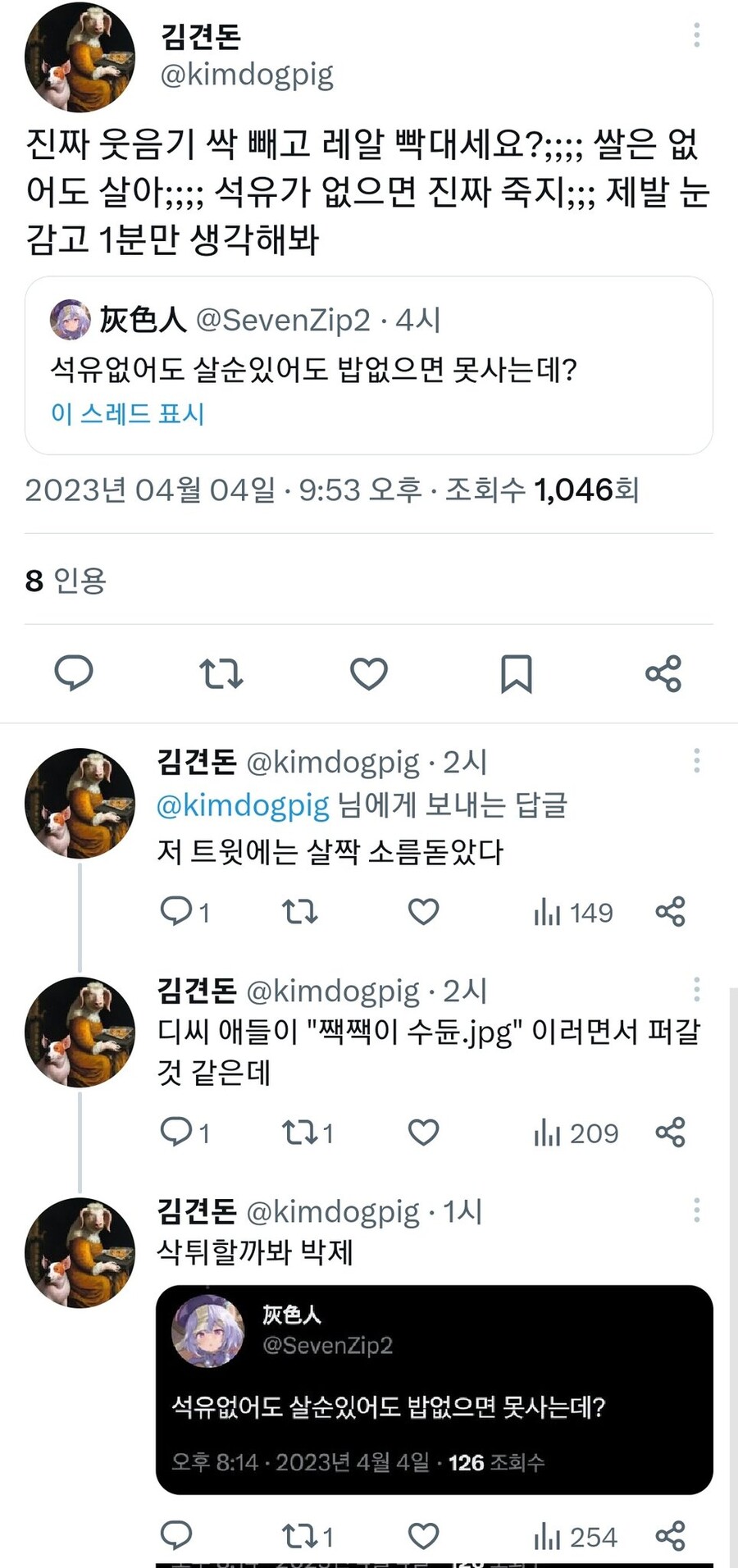Retweet the 소름돋았다 reply
Screen dimensions: 738x1568
[x=300, y=912]
